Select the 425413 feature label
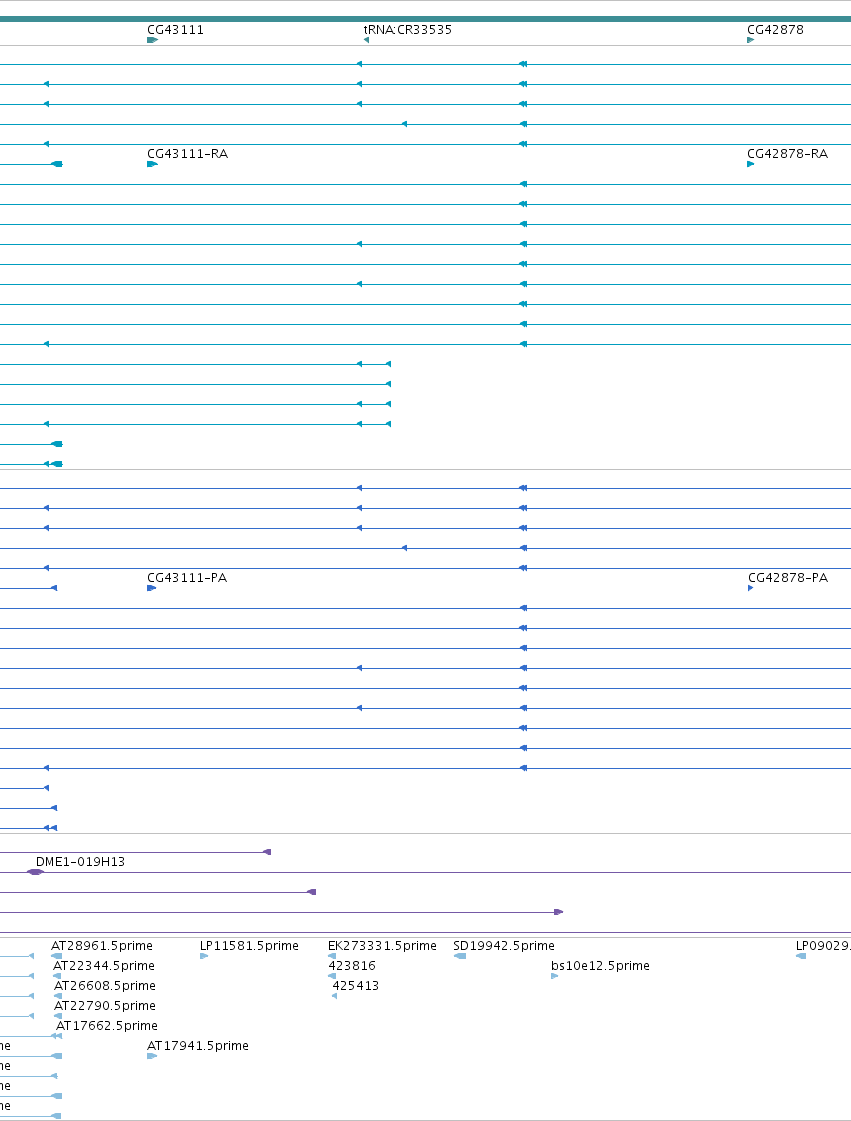This screenshot has height=1121, width=851. (x=355, y=986)
